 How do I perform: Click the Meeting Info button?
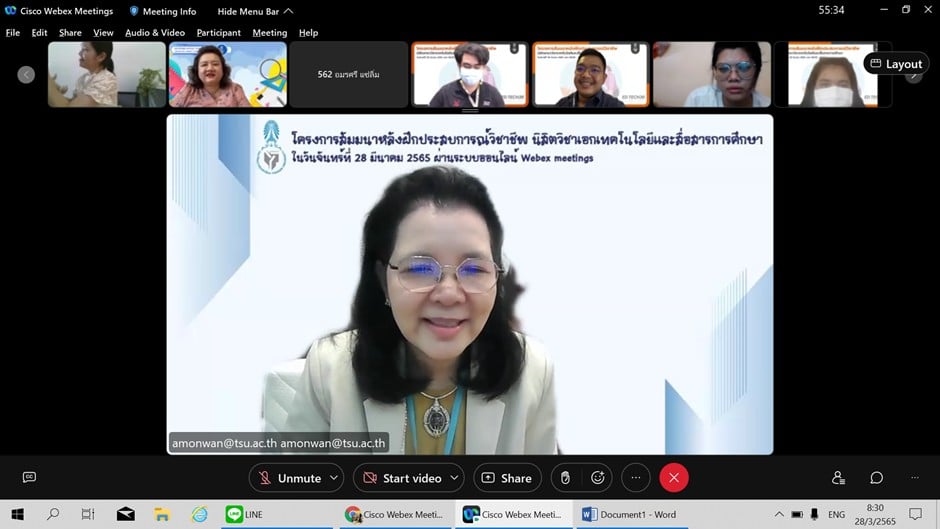pos(163,11)
